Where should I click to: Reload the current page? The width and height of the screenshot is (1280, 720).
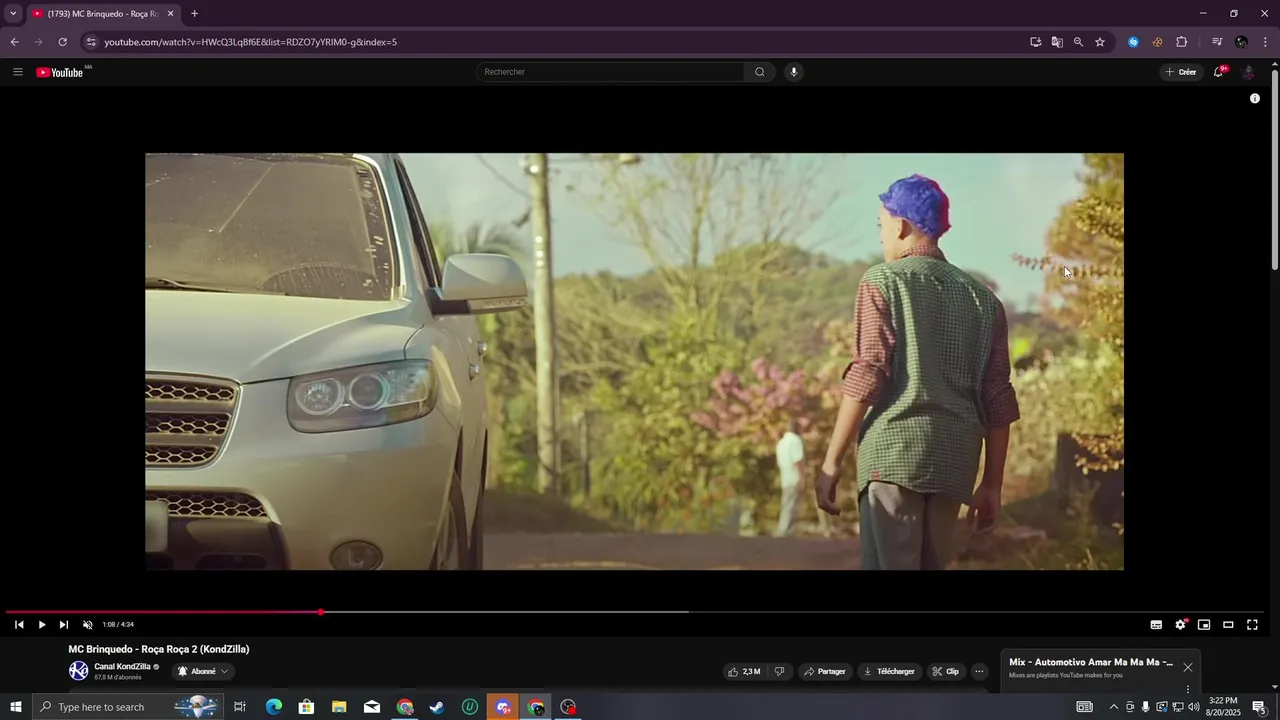tap(62, 42)
